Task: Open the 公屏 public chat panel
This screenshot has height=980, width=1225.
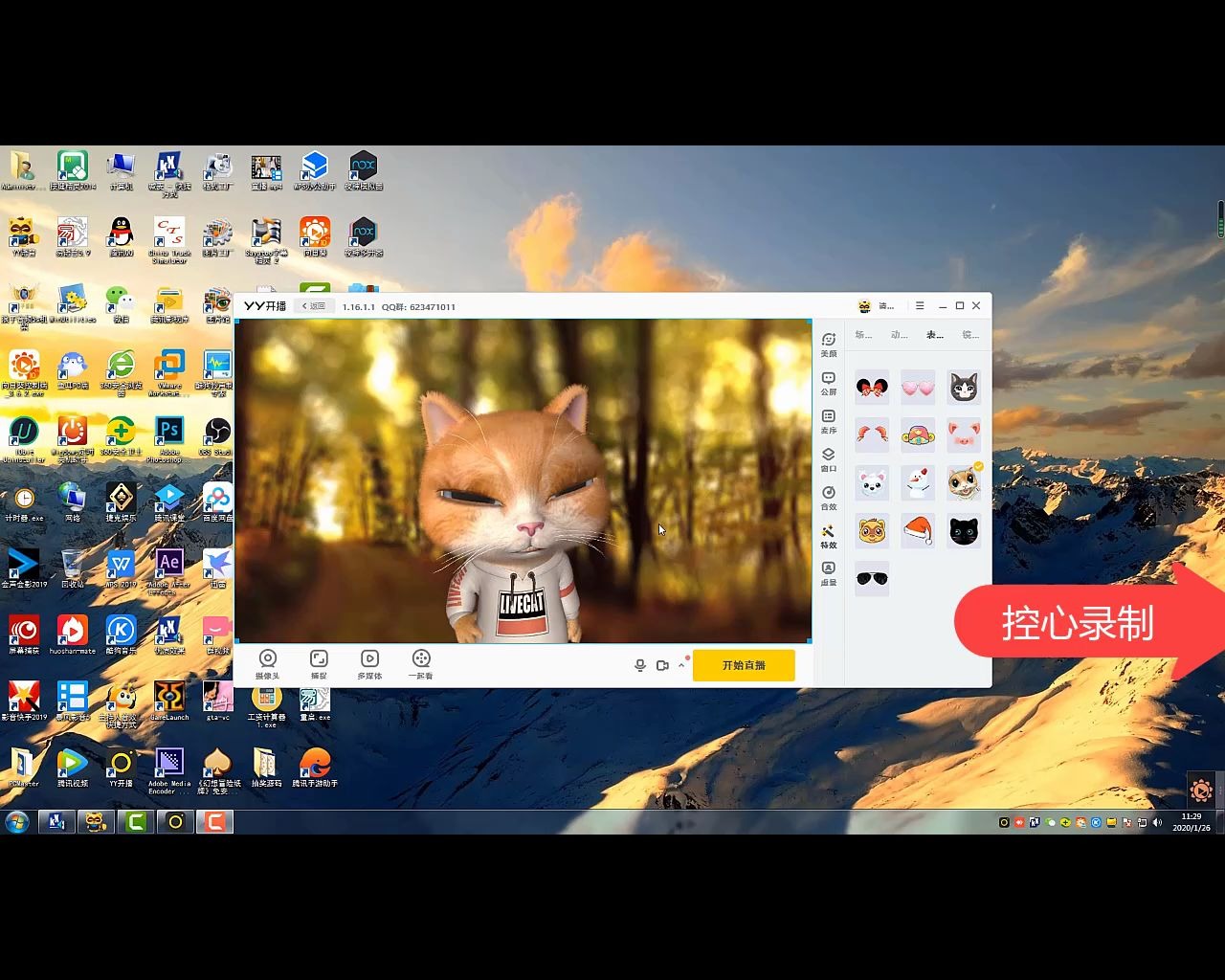Action: (x=829, y=384)
